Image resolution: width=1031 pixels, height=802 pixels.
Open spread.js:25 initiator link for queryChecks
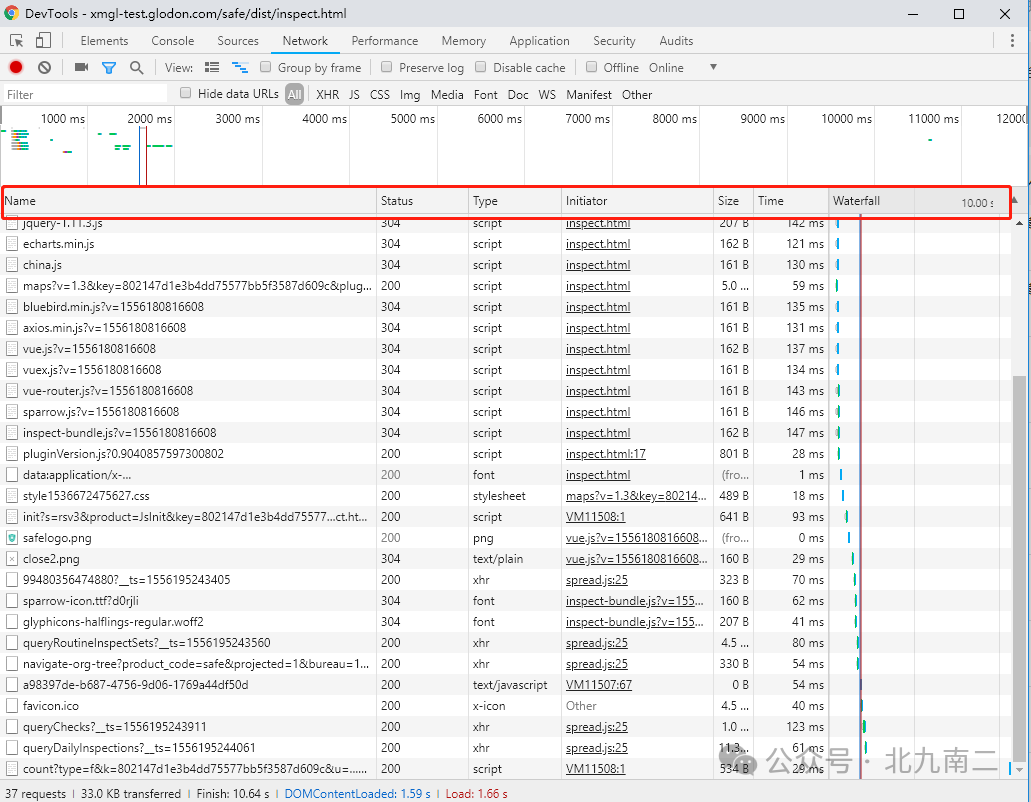[x=597, y=727]
